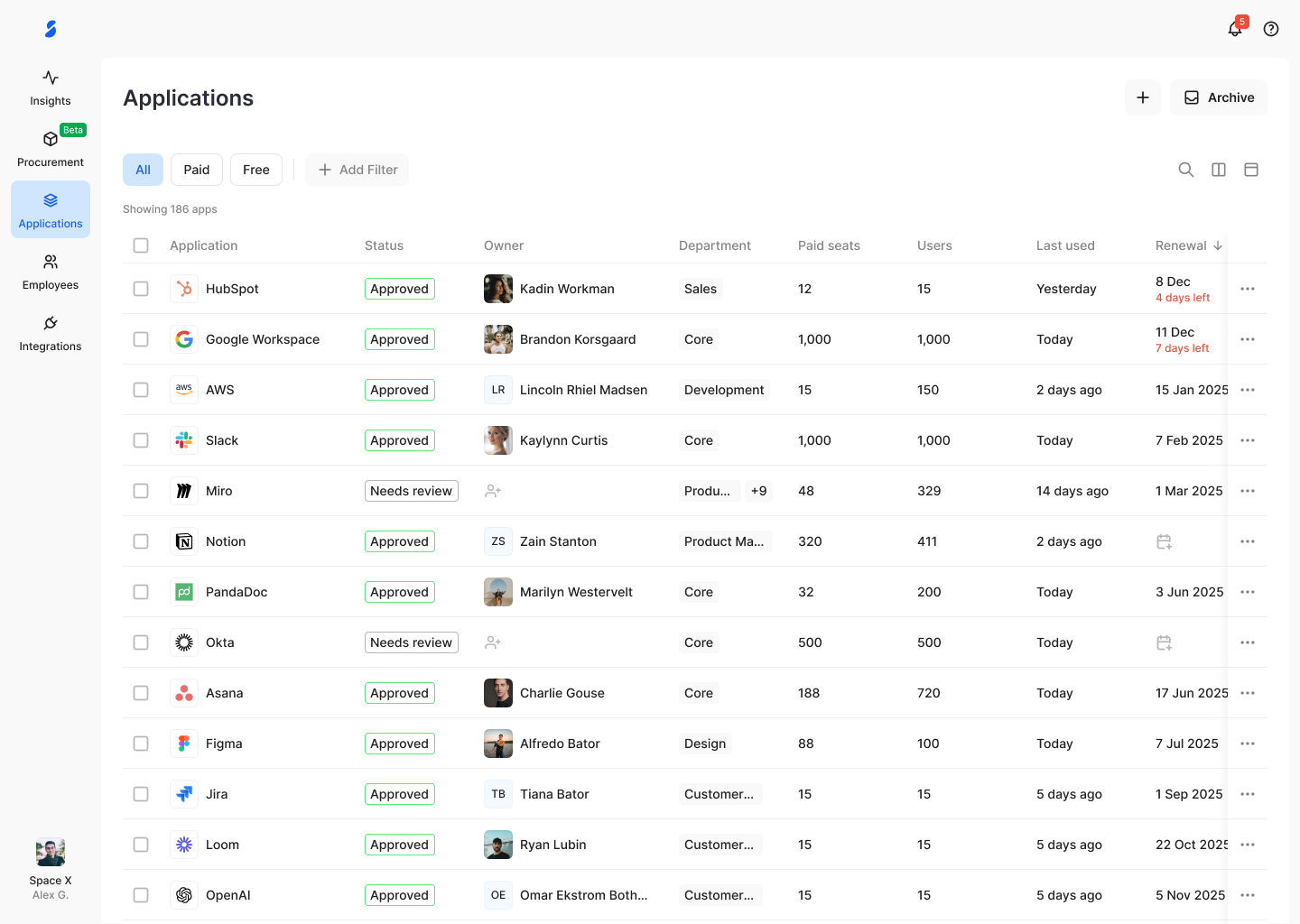Open Employees in the sidebar
Image resolution: width=1300 pixels, height=924 pixels.
[x=51, y=273]
